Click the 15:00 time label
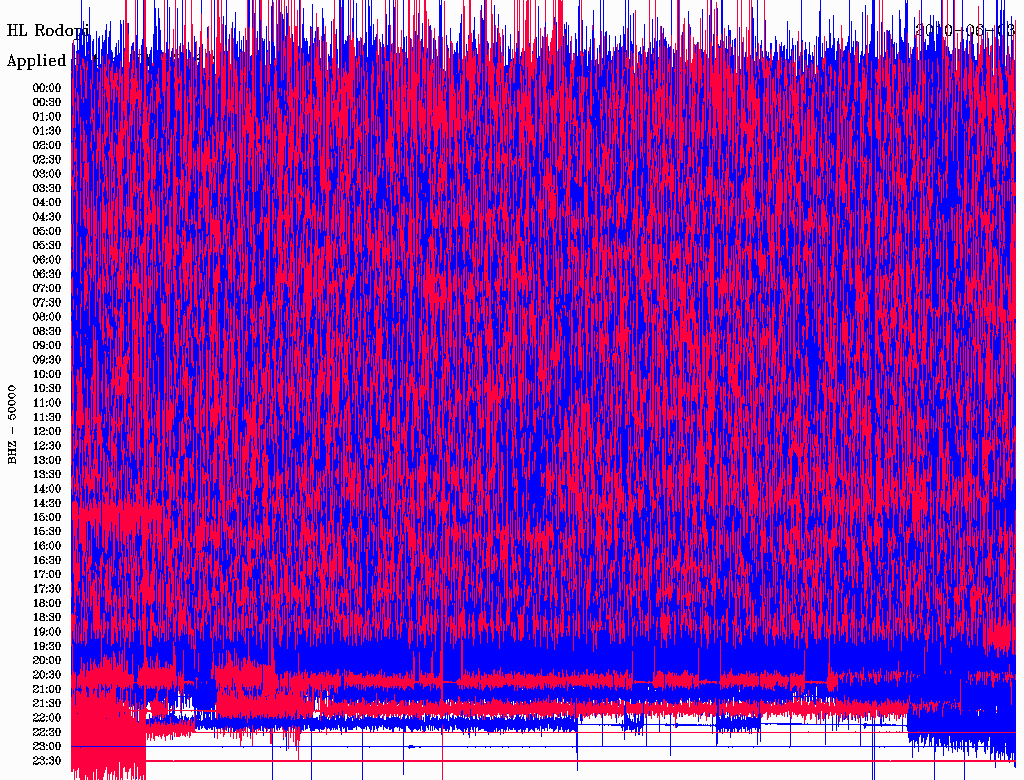The width and height of the screenshot is (1024, 780). (x=47, y=517)
